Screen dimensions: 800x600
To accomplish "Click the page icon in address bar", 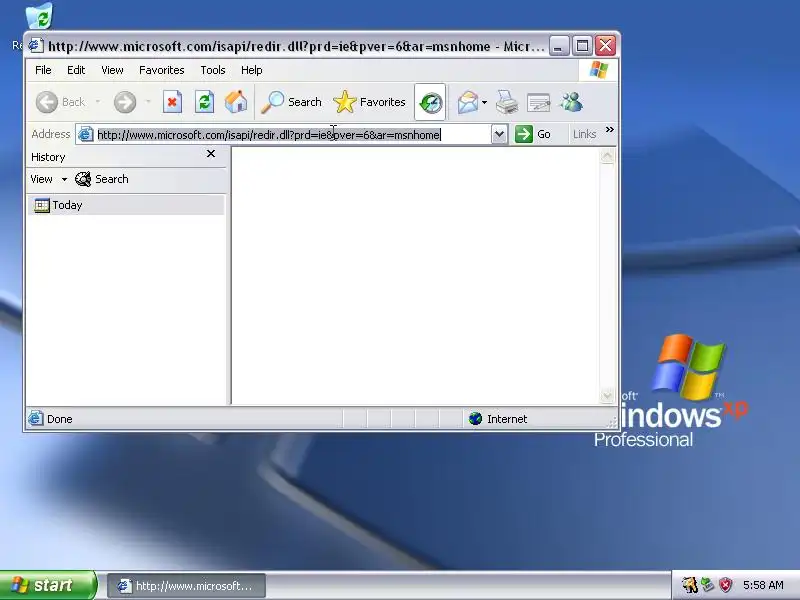I will (x=85, y=134).
